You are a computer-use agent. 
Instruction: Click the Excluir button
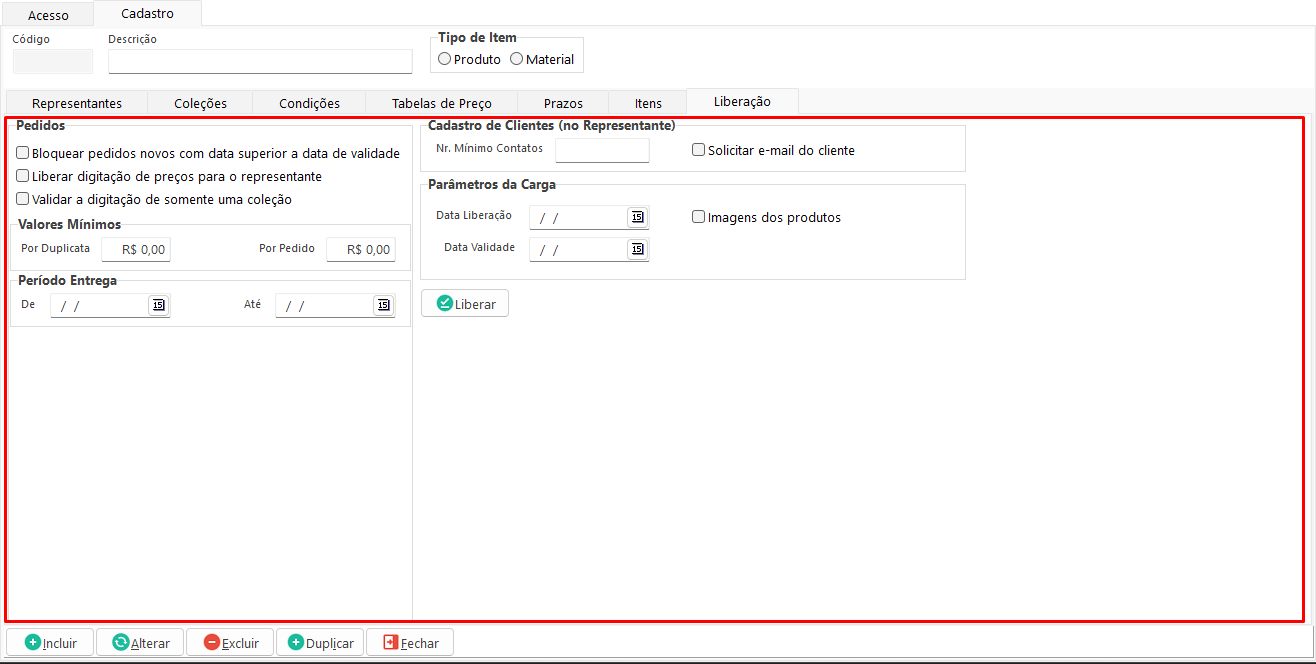click(x=229, y=642)
